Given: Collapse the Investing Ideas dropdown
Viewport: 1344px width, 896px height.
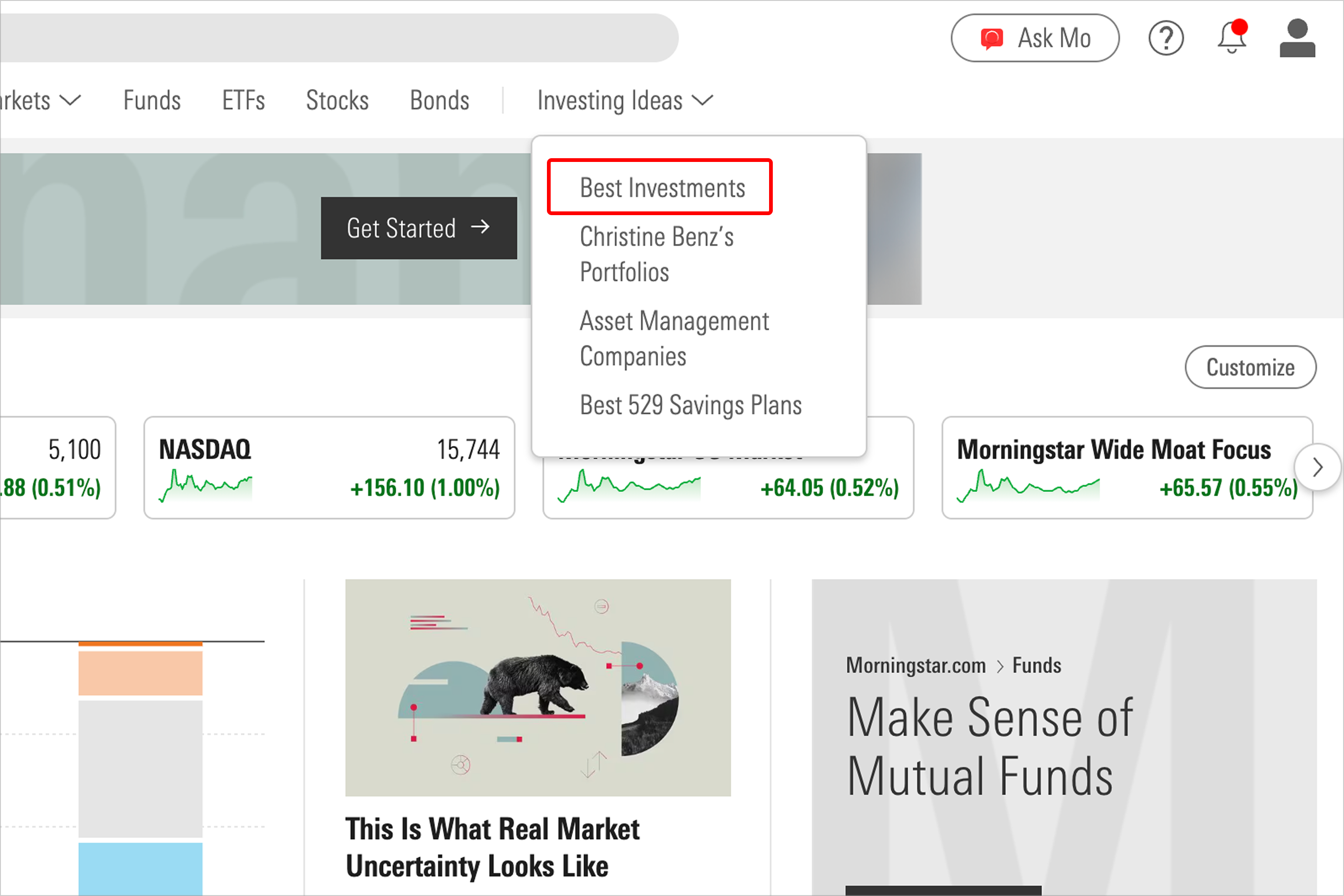Looking at the screenshot, I should [625, 101].
